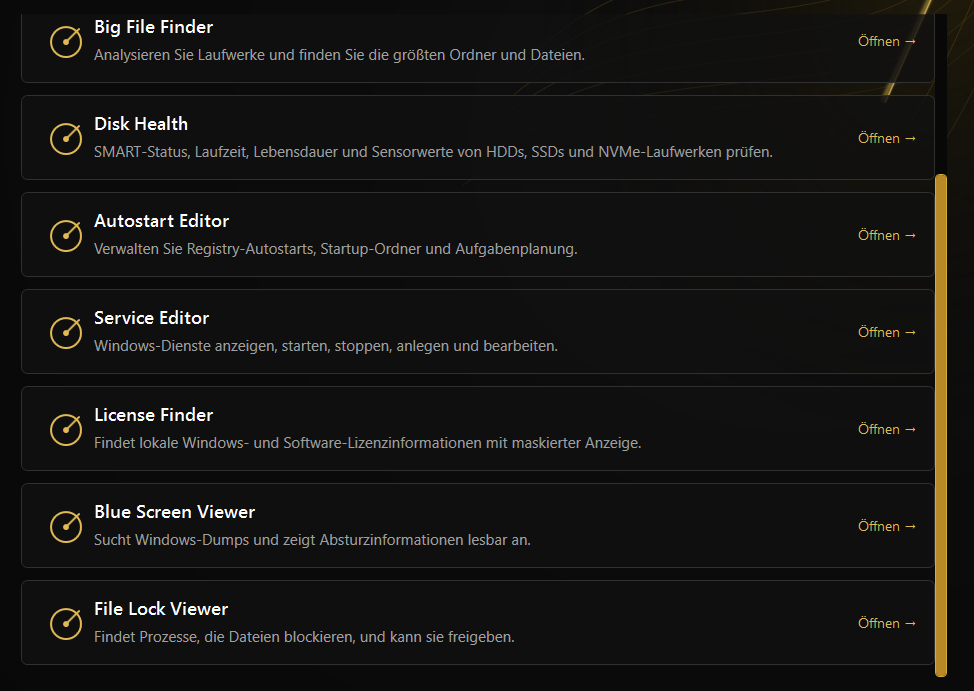Click description 'Findet Prozesse, die Dateien blockieren'
Screen dimensions: 974x691
coord(304,637)
